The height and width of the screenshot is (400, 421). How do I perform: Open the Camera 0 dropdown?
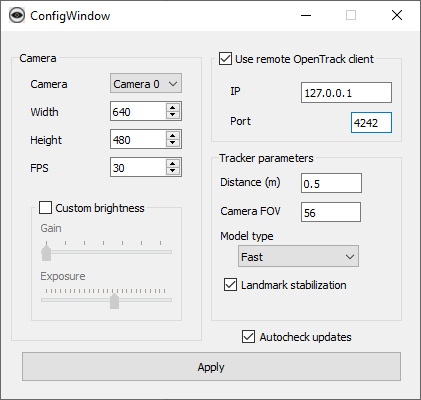[x=146, y=83]
